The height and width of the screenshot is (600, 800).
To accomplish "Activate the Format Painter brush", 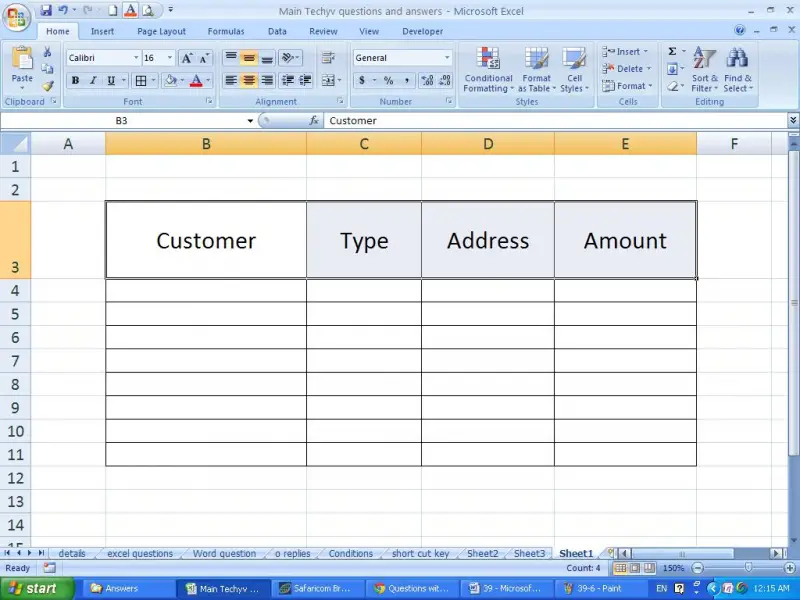I will 47,86.
